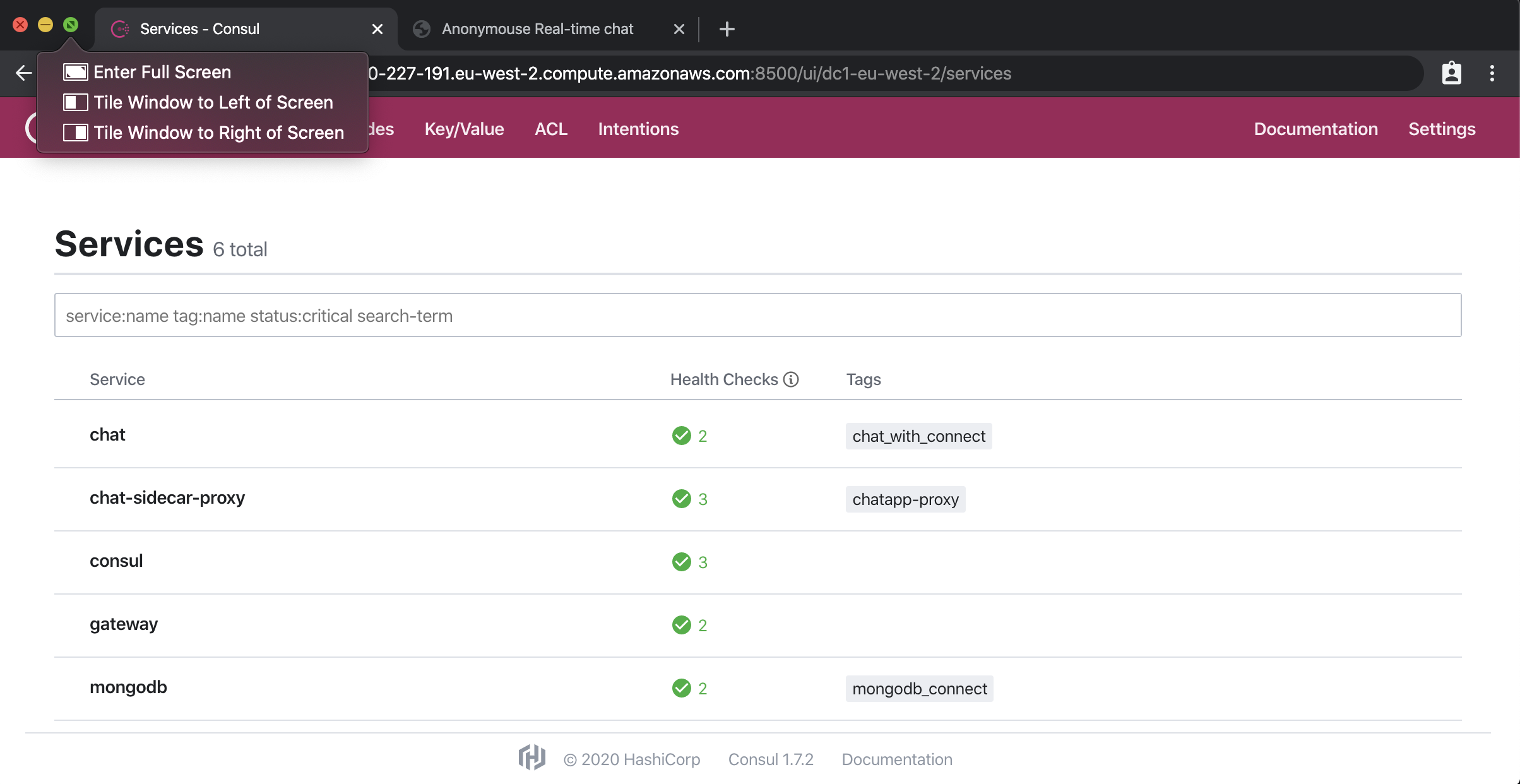The height and width of the screenshot is (784, 1520).
Task: Choose Tile Window to Right of Screen
Action: coord(218,133)
